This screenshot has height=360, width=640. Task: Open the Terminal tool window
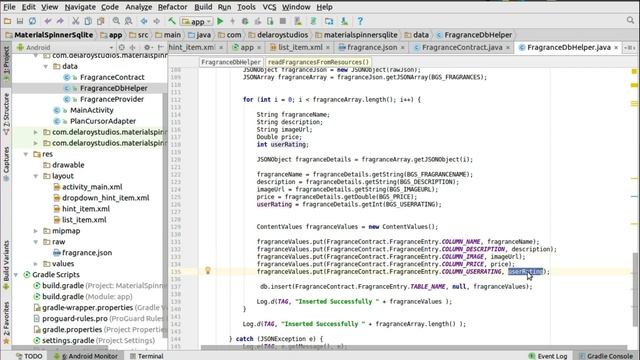click(x=147, y=356)
